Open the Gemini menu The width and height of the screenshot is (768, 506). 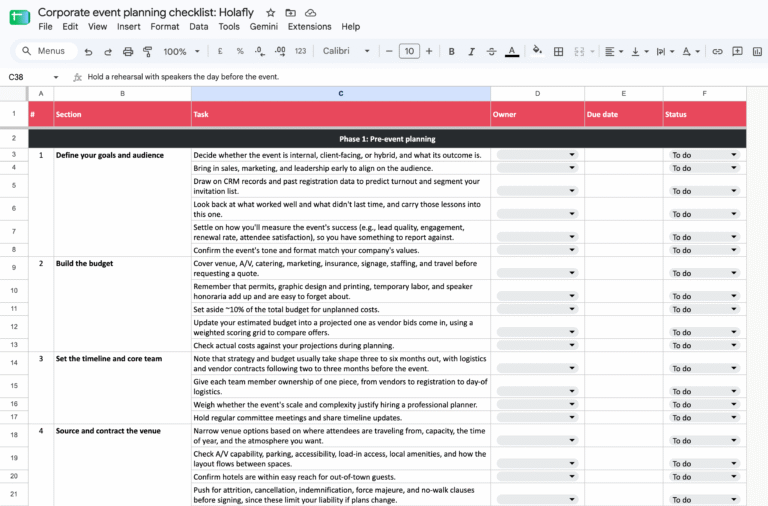point(264,26)
